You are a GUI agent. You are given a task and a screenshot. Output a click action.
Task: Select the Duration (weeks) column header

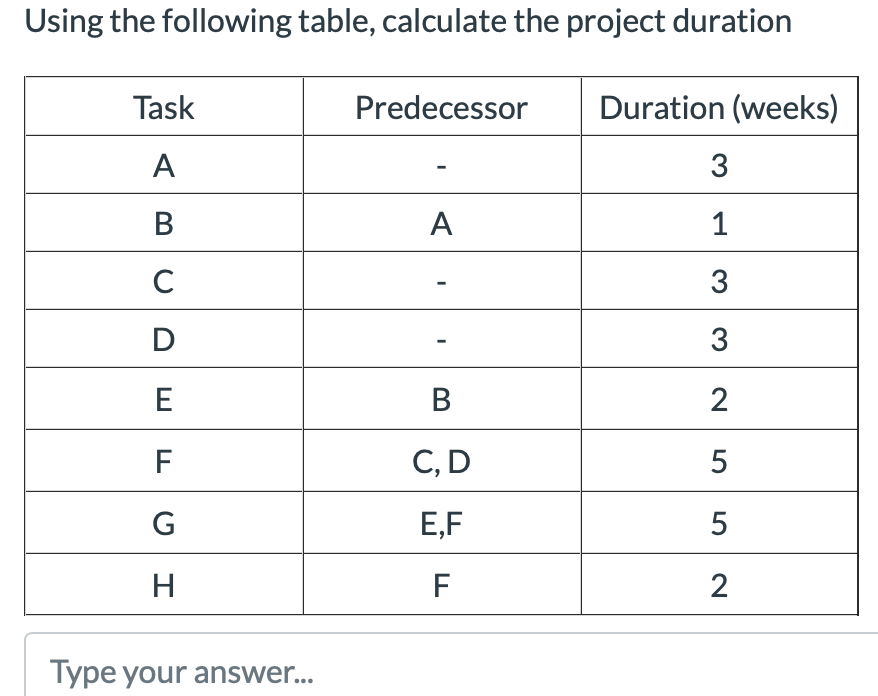click(719, 107)
